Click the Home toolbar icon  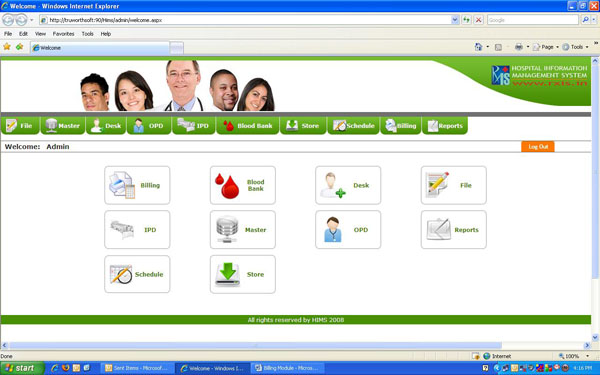pyautogui.click(x=478, y=47)
